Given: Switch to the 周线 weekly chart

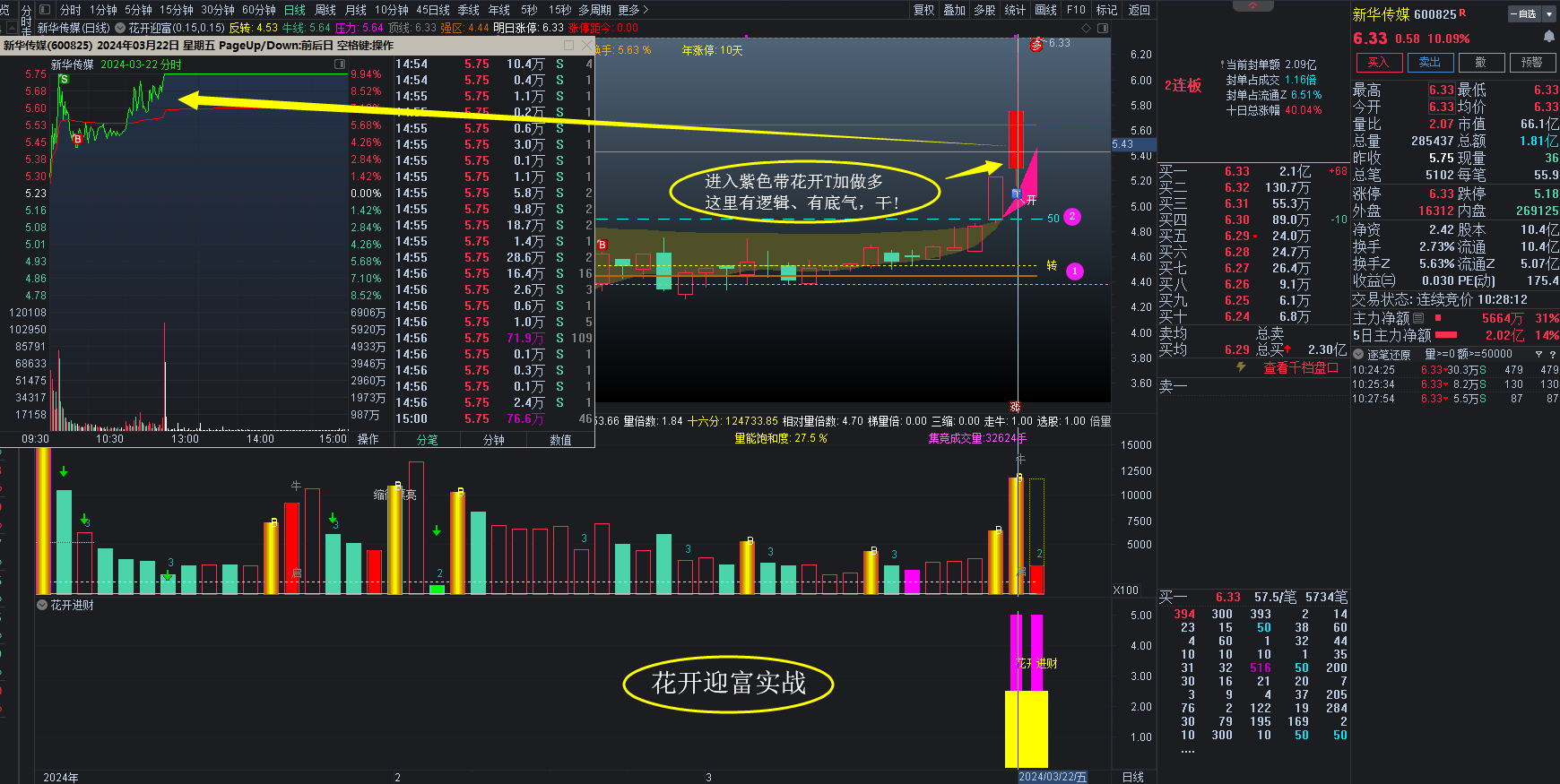Looking at the screenshot, I should click(x=325, y=10).
